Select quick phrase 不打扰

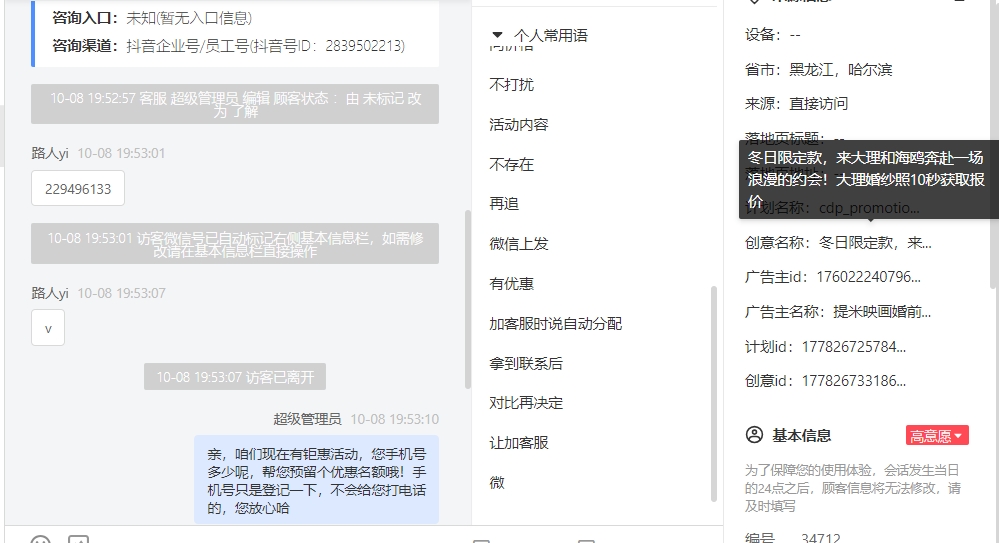tap(512, 85)
